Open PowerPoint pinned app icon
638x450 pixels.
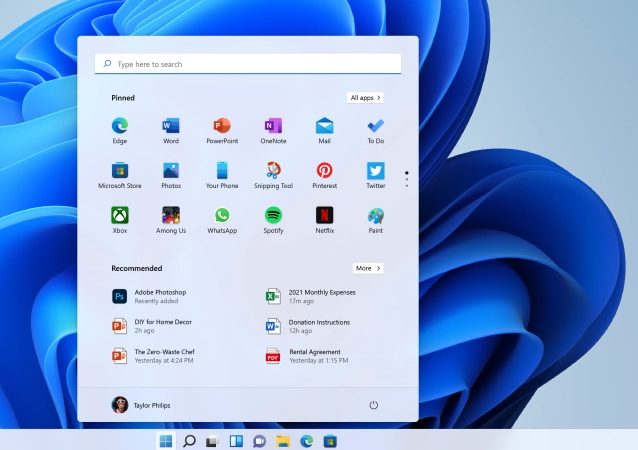pos(222,127)
